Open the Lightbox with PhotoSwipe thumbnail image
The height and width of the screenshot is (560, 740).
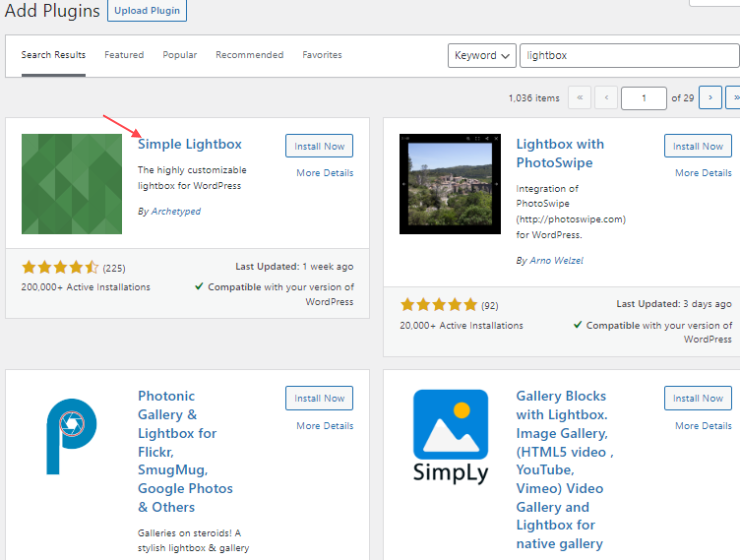pyautogui.click(x=450, y=184)
